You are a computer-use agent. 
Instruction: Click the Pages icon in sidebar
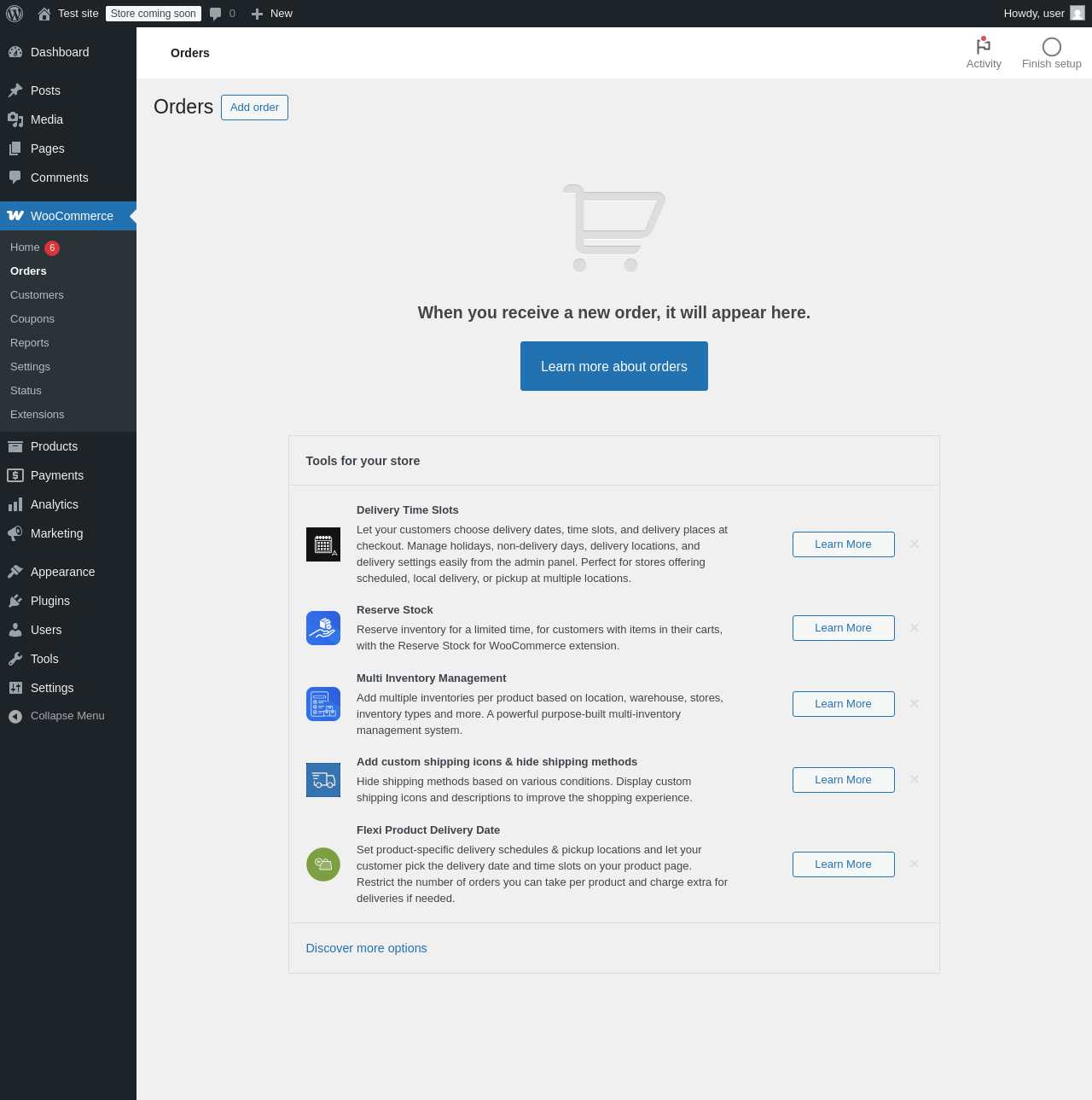pyautogui.click(x=15, y=148)
